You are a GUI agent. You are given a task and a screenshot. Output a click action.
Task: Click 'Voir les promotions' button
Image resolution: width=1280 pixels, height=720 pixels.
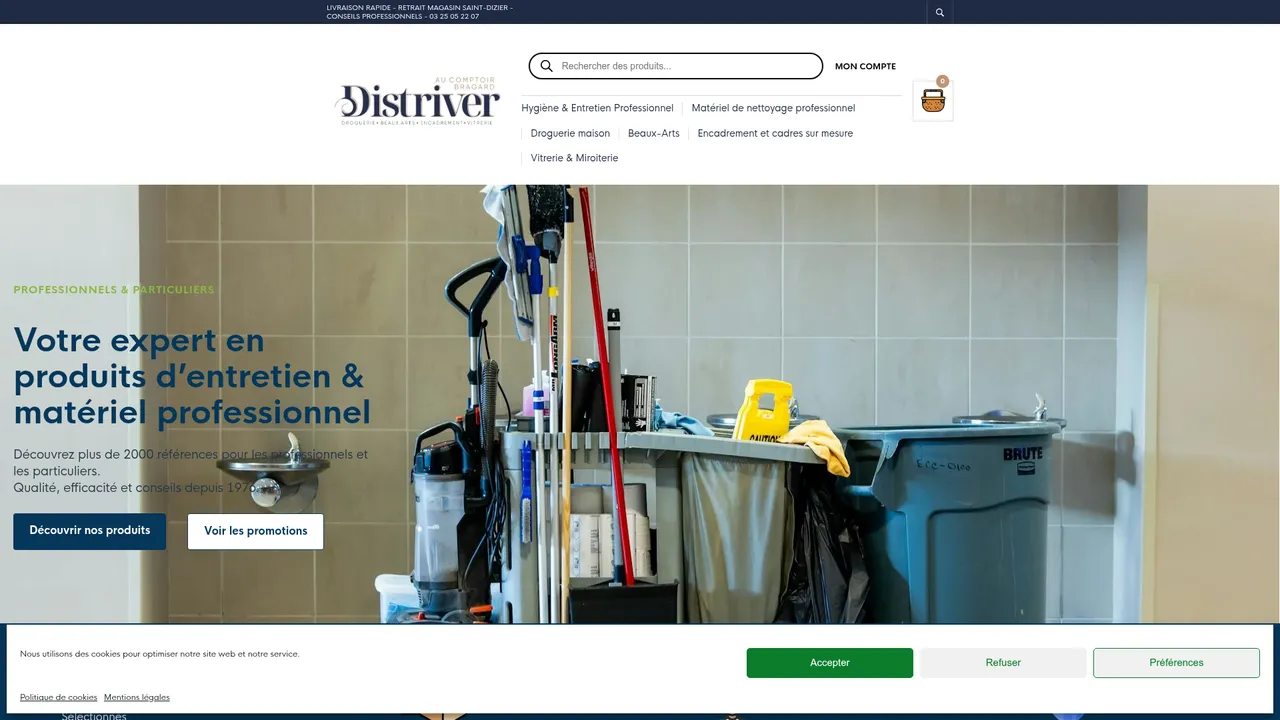coord(256,531)
